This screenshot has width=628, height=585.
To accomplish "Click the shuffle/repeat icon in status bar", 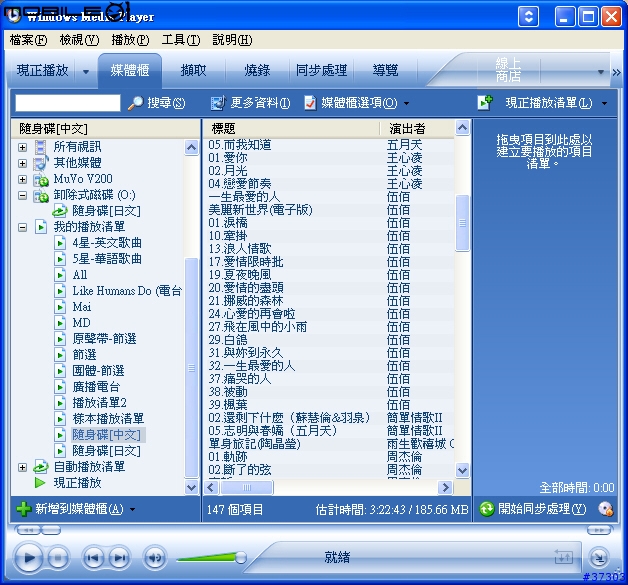I will tap(564, 557).
